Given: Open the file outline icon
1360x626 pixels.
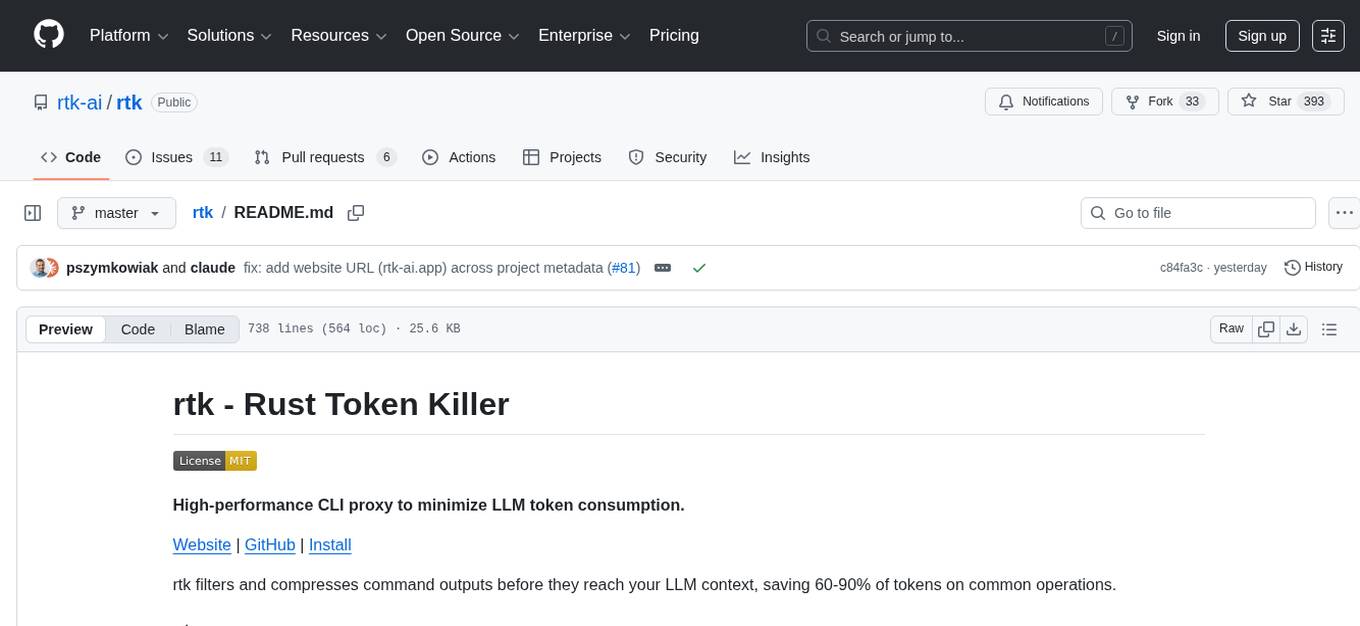Looking at the screenshot, I should (x=1329, y=328).
